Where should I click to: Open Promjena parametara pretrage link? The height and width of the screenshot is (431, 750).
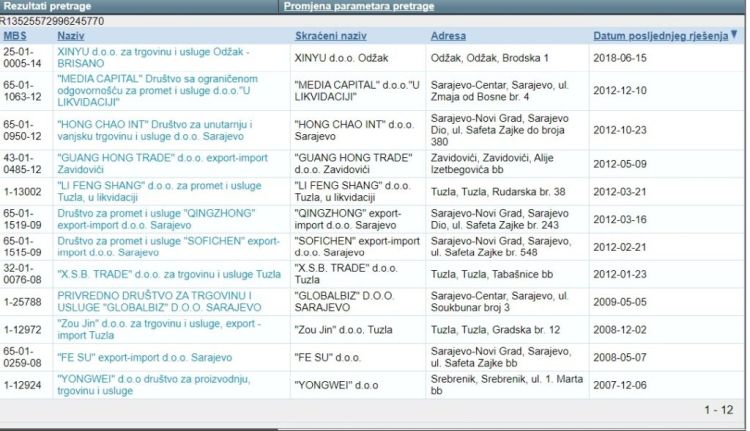click(x=359, y=6)
